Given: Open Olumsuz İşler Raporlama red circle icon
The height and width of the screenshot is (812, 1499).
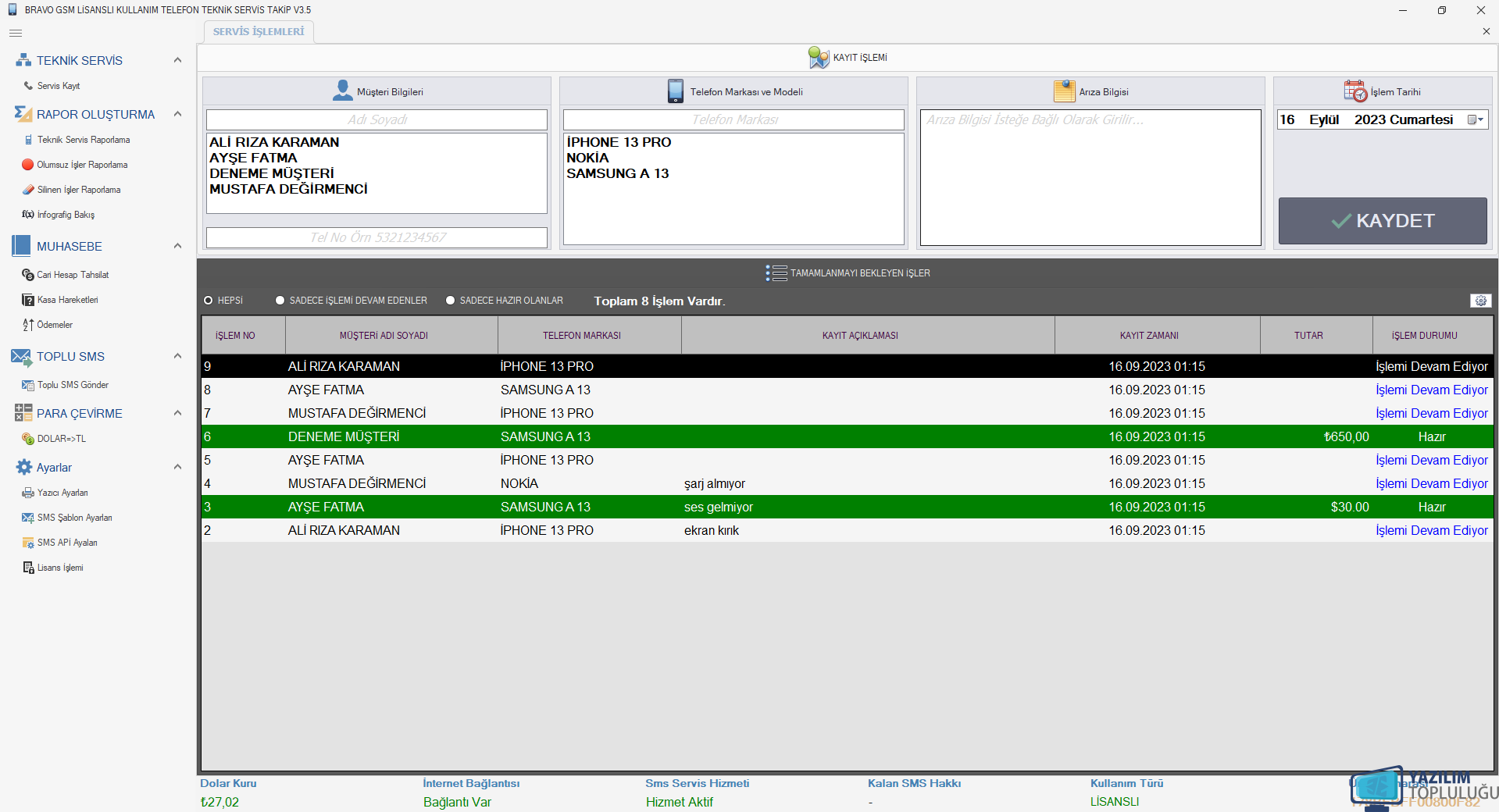Looking at the screenshot, I should [x=28, y=165].
